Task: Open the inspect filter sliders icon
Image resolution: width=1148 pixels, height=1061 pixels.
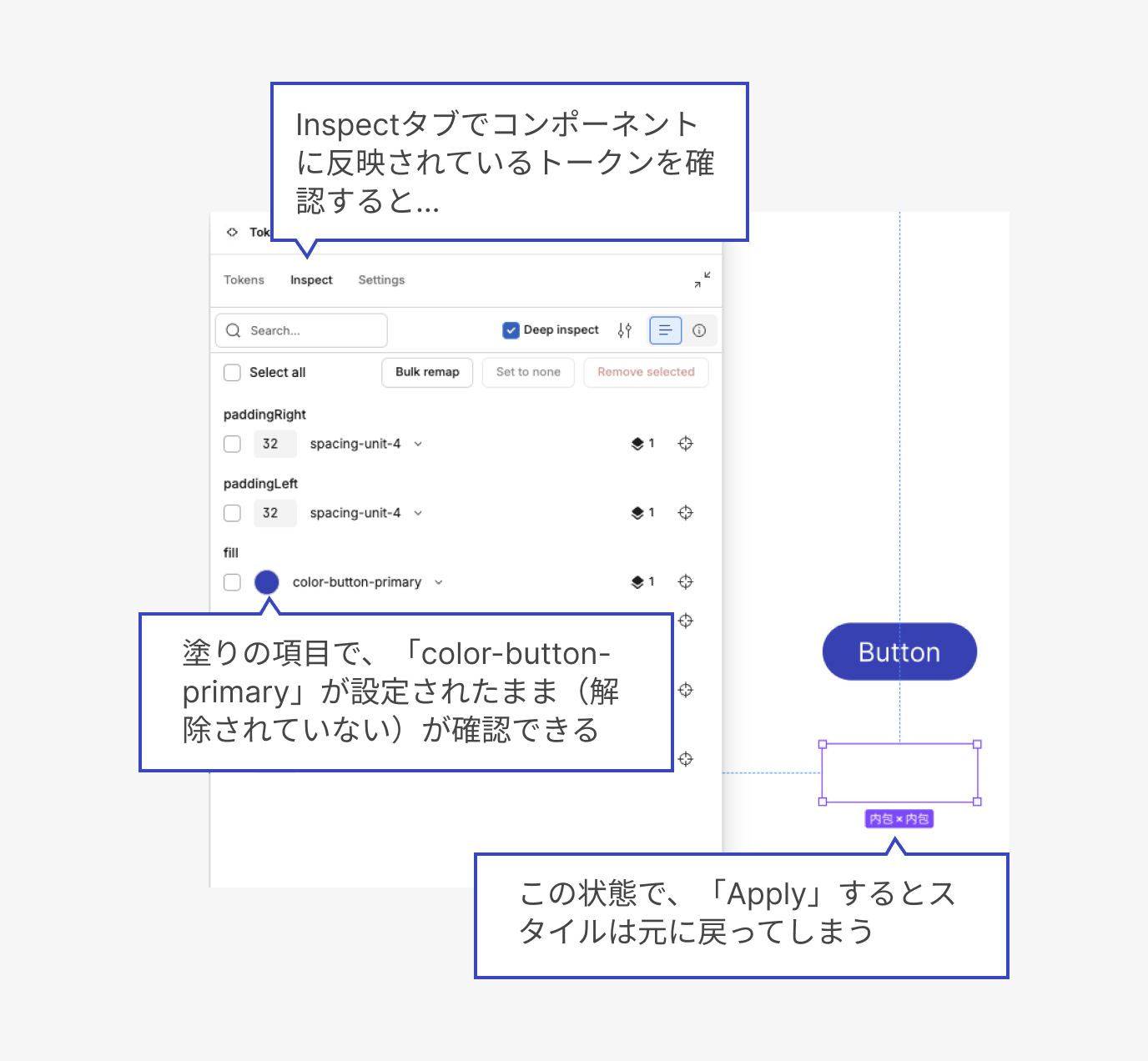Action: 625,330
